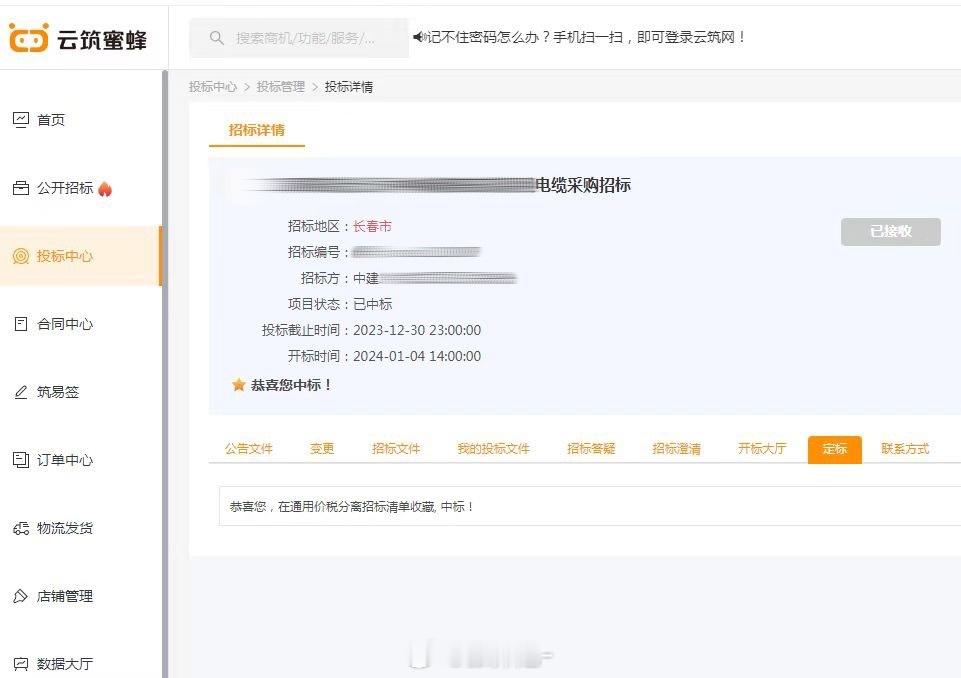Switch to the 变更 tab

click(322, 449)
